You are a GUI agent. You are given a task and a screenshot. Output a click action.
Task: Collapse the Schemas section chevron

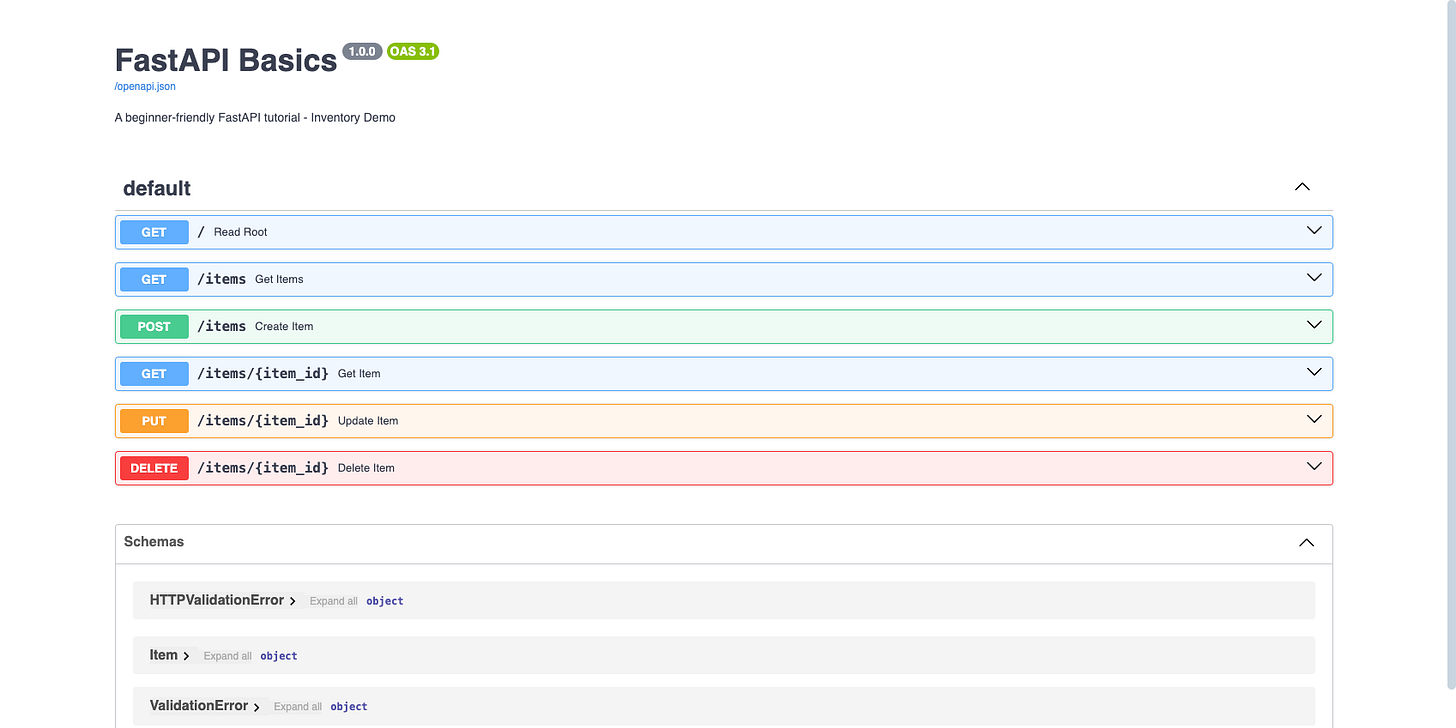tap(1306, 542)
